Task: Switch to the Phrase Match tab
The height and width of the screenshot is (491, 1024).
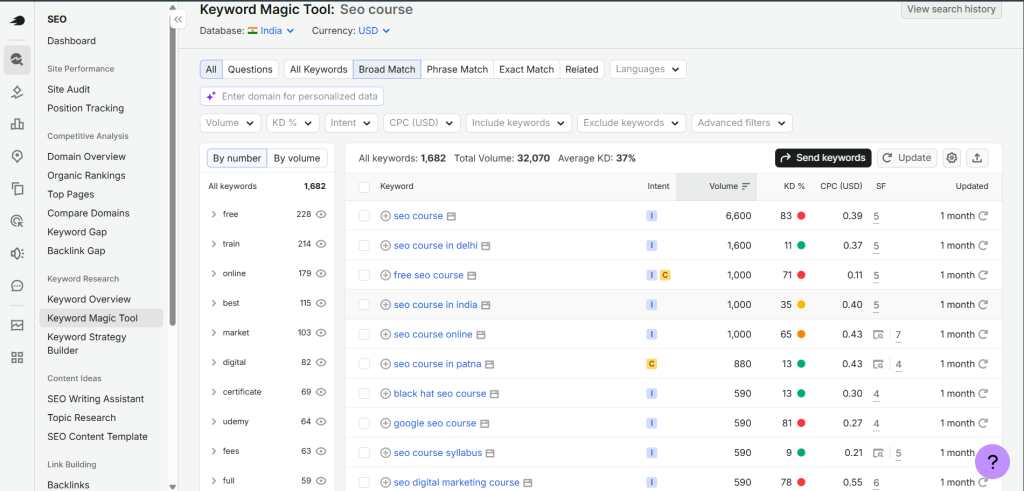Action: 457,69
